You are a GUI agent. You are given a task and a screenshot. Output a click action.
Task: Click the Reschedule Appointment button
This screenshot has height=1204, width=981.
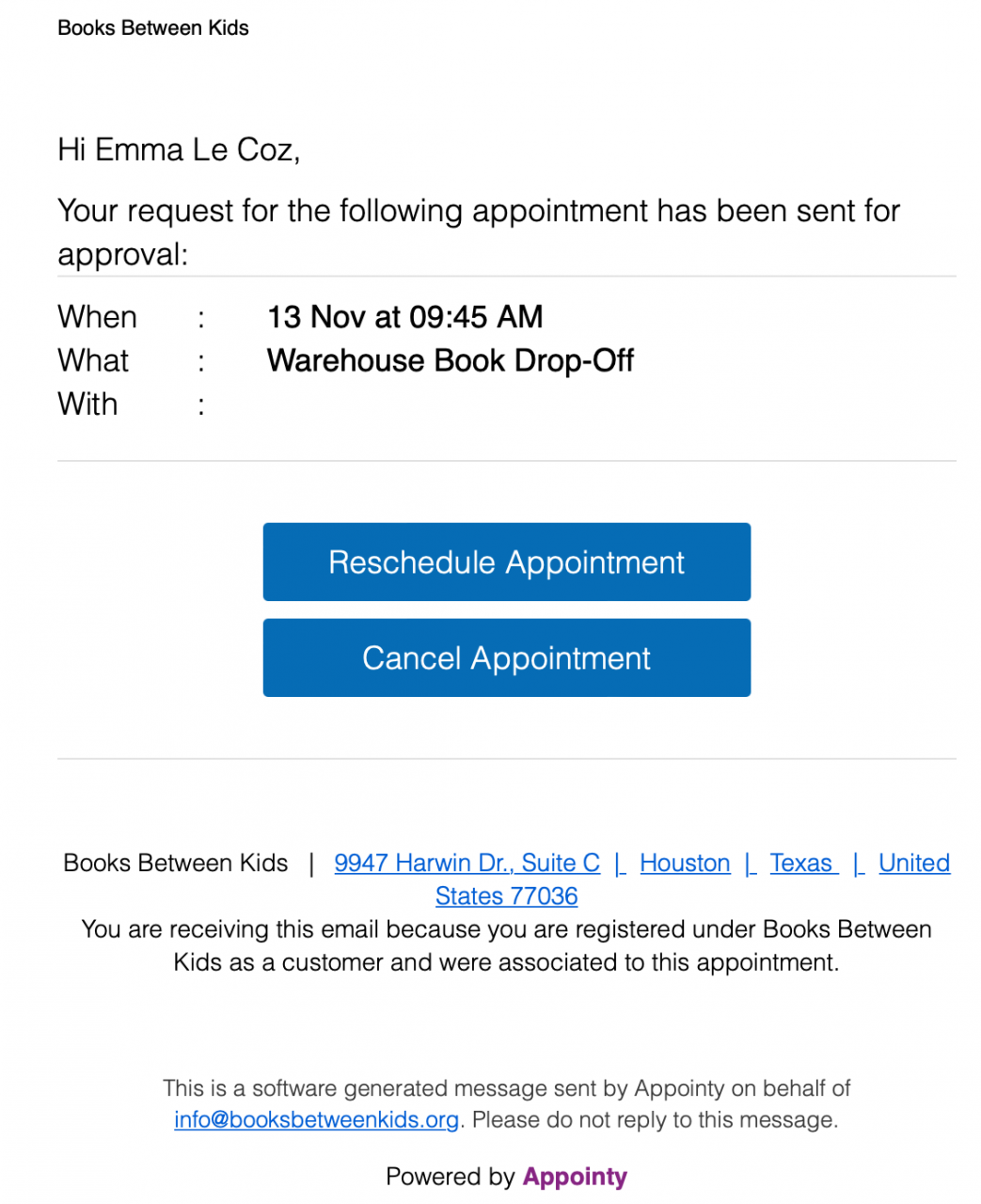point(506,562)
